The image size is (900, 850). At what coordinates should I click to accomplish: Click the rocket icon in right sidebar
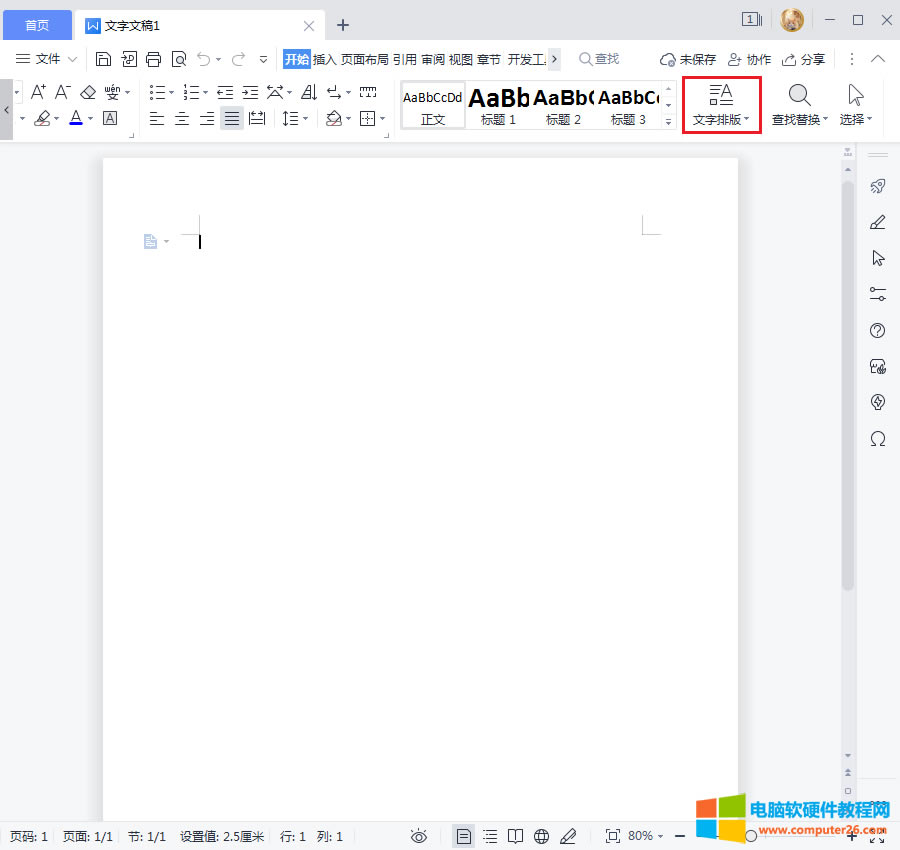pos(878,186)
